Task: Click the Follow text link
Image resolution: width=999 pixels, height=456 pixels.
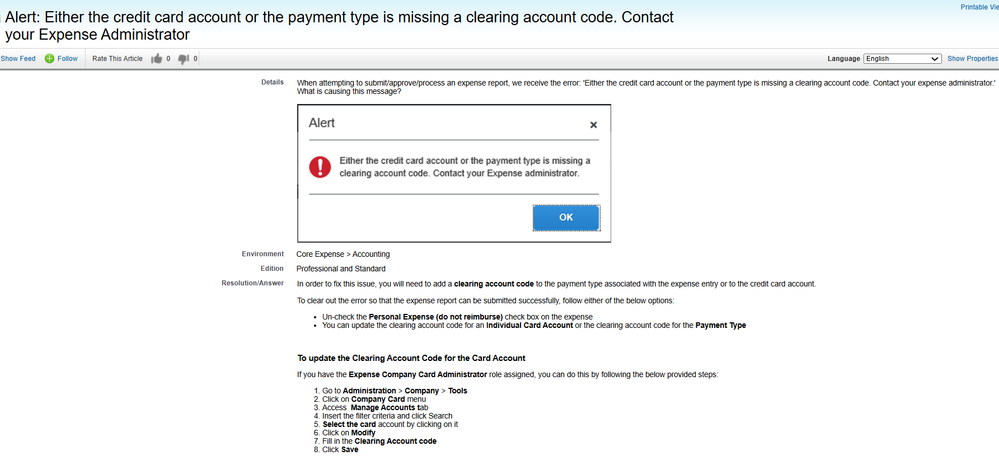Action: [x=68, y=59]
